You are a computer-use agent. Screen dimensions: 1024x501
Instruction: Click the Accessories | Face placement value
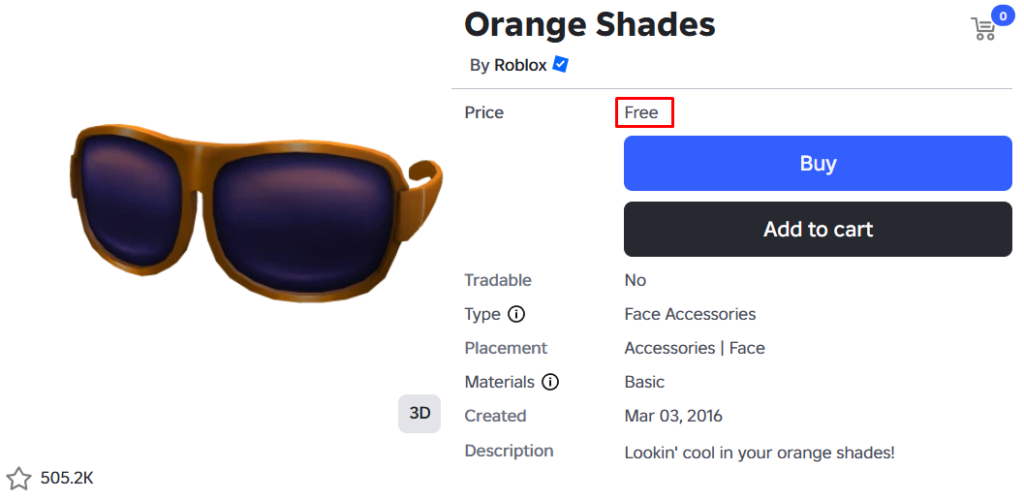click(694, 348)
